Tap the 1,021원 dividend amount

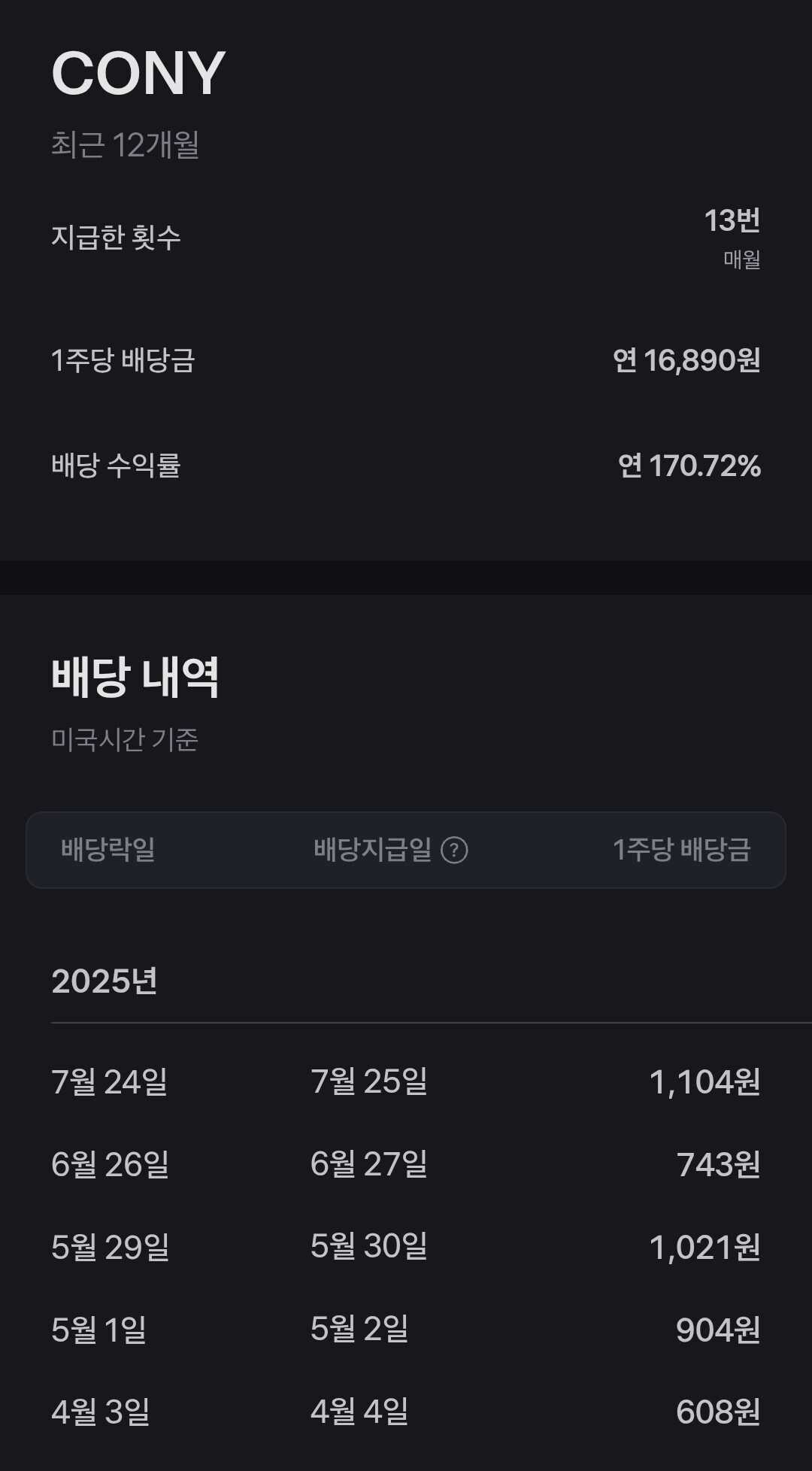click(x=704, y=1247)
